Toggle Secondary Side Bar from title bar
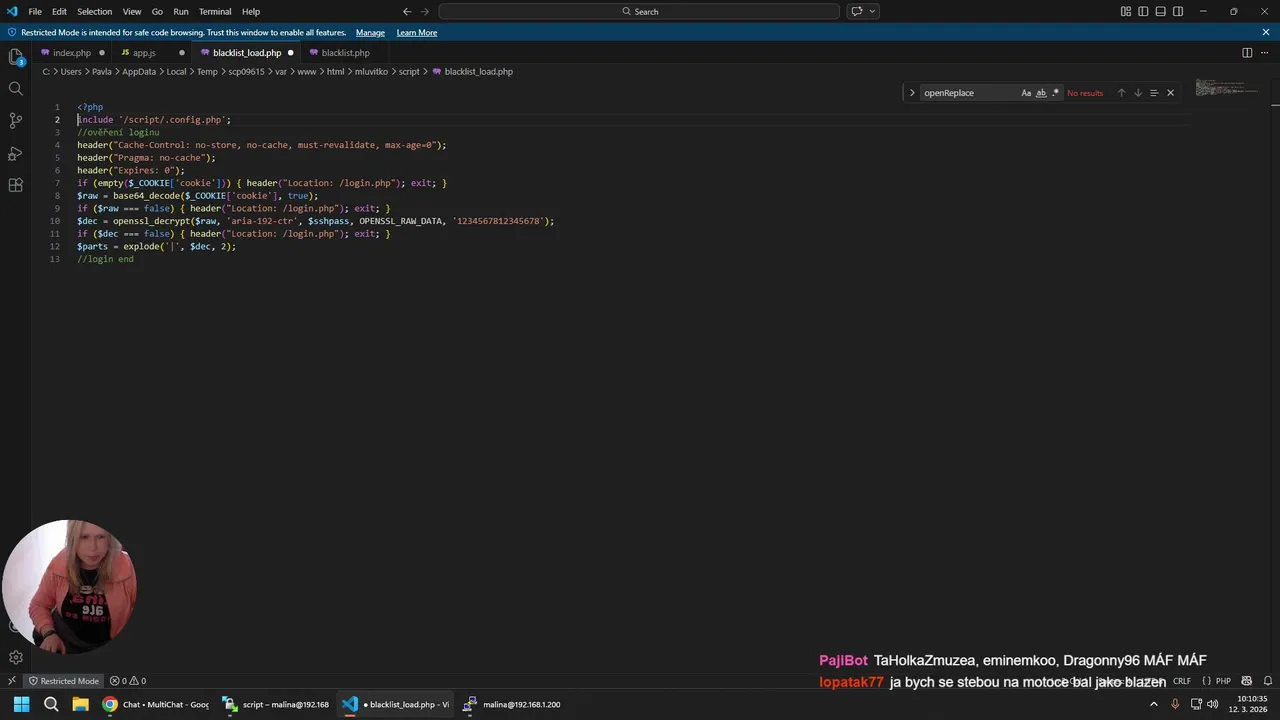The image size is (1280, 720). [1178, 11]
